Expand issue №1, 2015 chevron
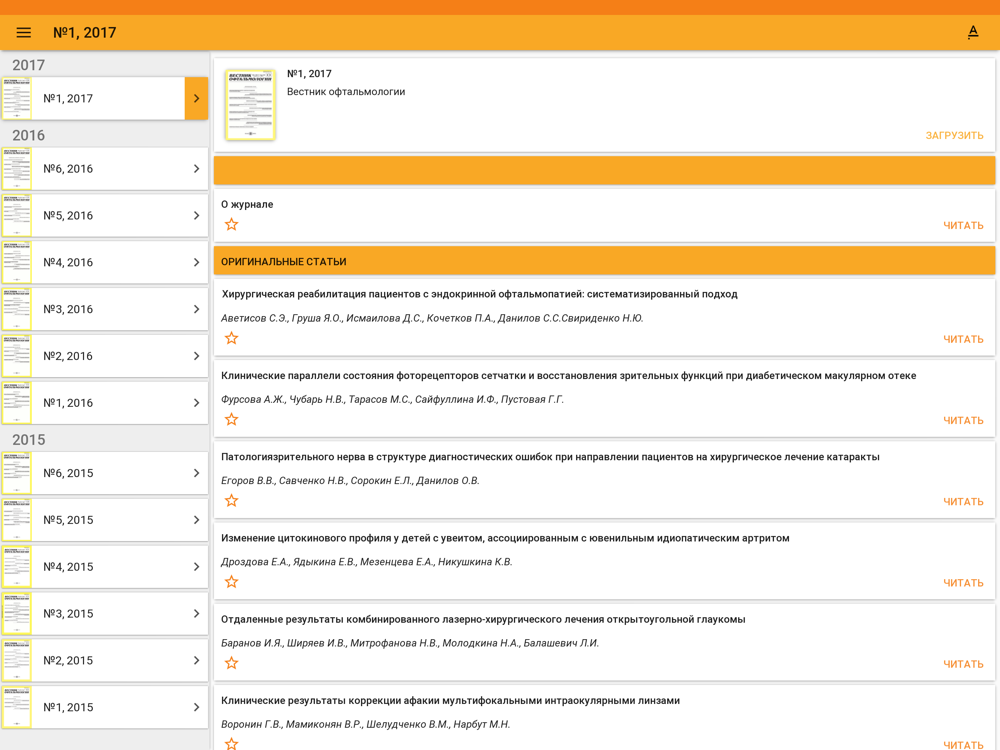 tap(196, 707)
